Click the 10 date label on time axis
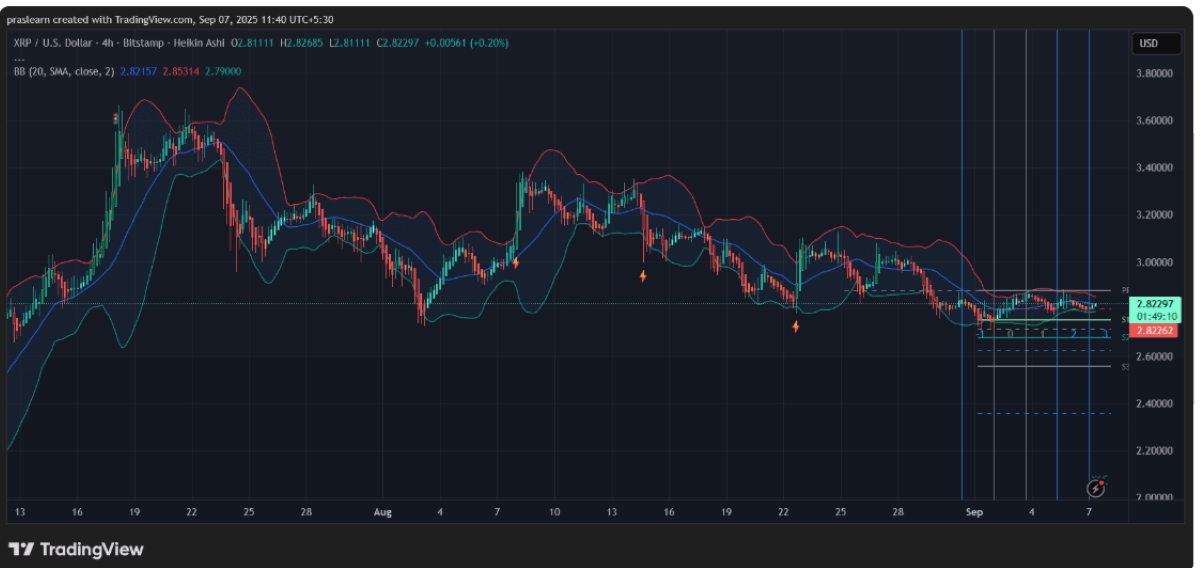Viewport: 1200px width, 568px height. (x=553, y=512)
